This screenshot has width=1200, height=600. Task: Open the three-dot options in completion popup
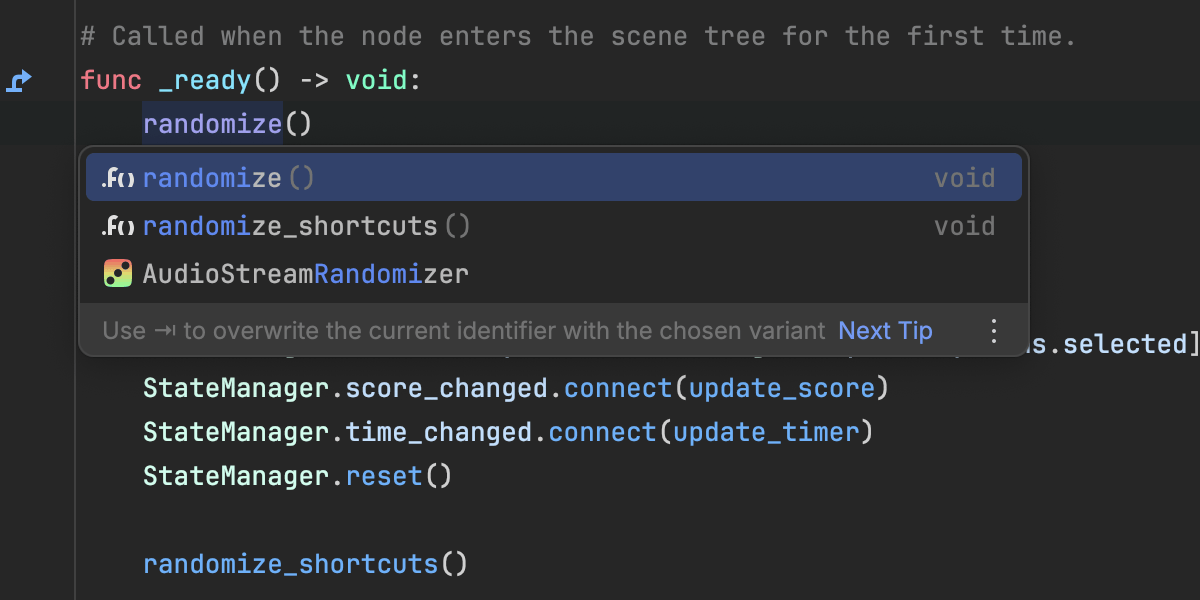tap(993, 330)
